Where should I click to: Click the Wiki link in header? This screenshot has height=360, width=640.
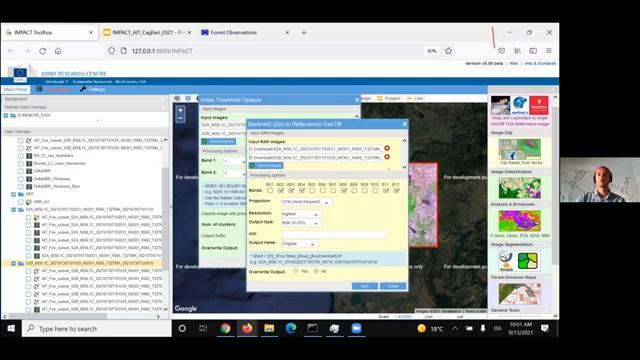click(x=513, y=63)
